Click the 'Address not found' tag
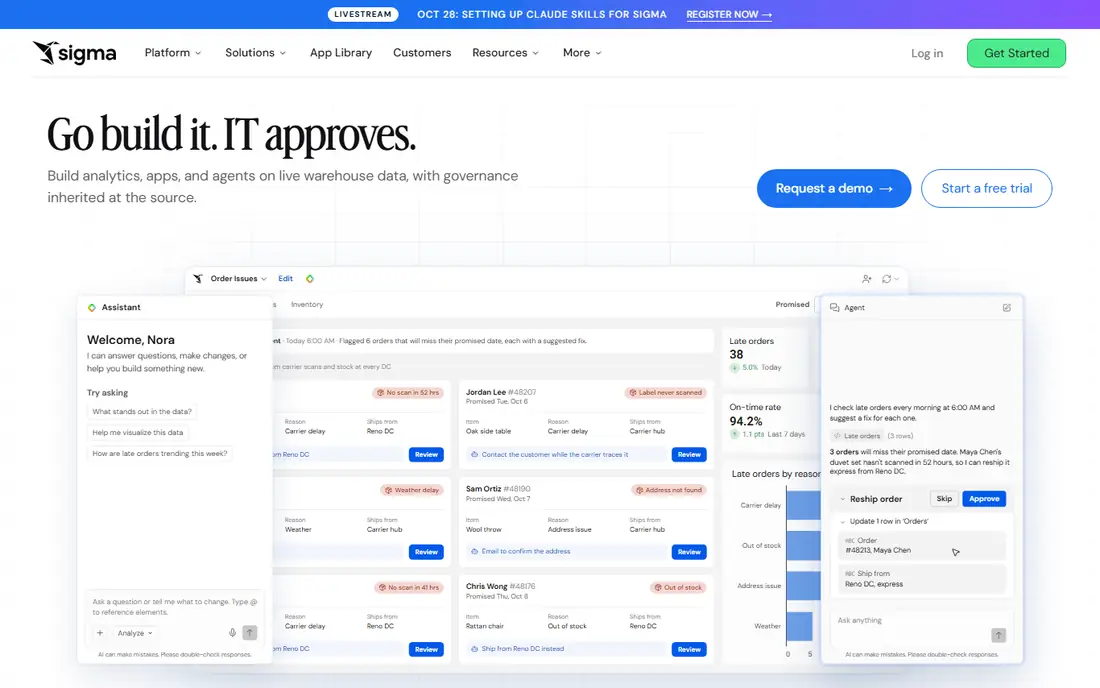Image resolution: width=1100 pixels, height=688 pixels. [x=669, y=490]
